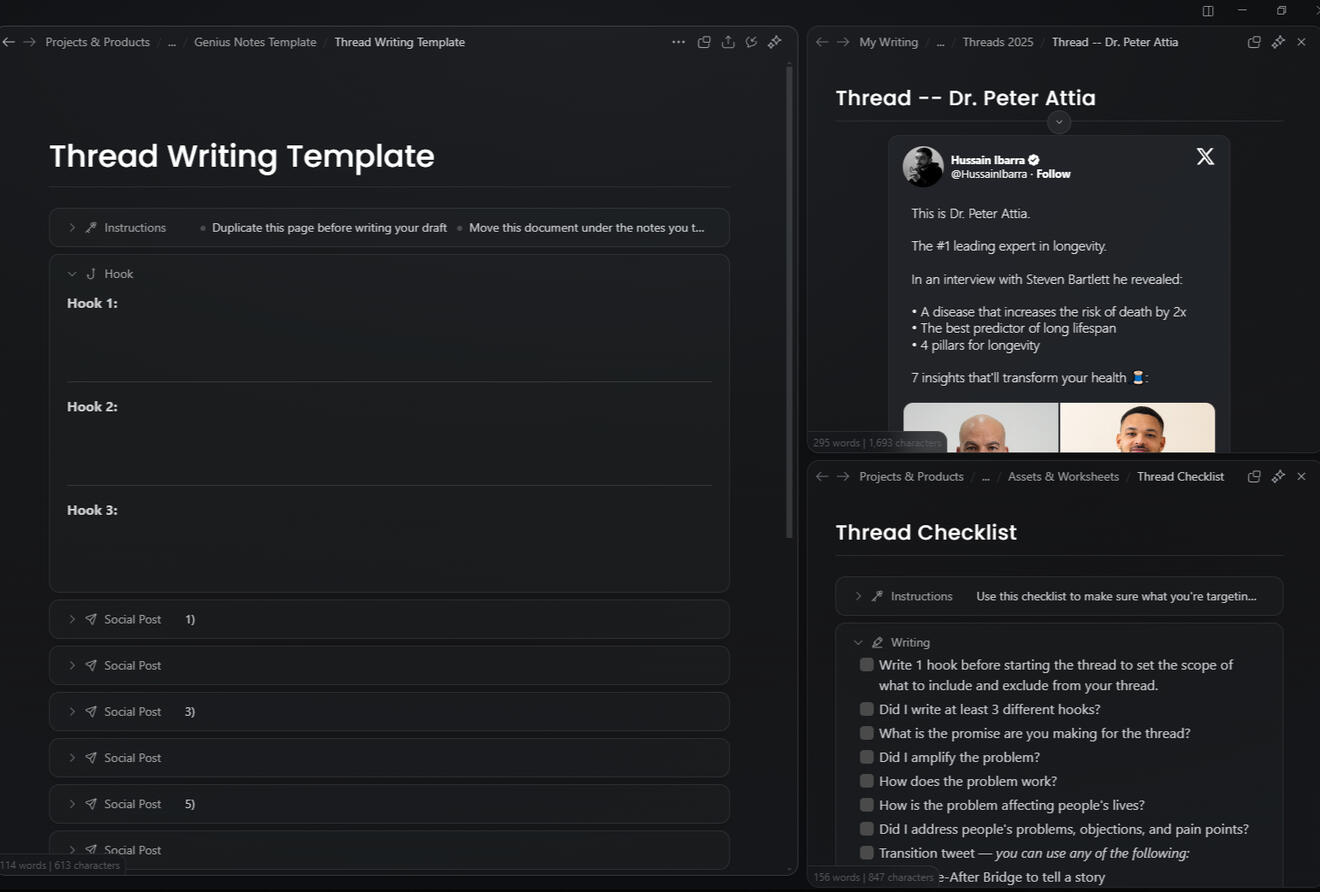Check 'Did I write at least 3 different hooks?'
The image size is (1320, 892).
point(867,709)
